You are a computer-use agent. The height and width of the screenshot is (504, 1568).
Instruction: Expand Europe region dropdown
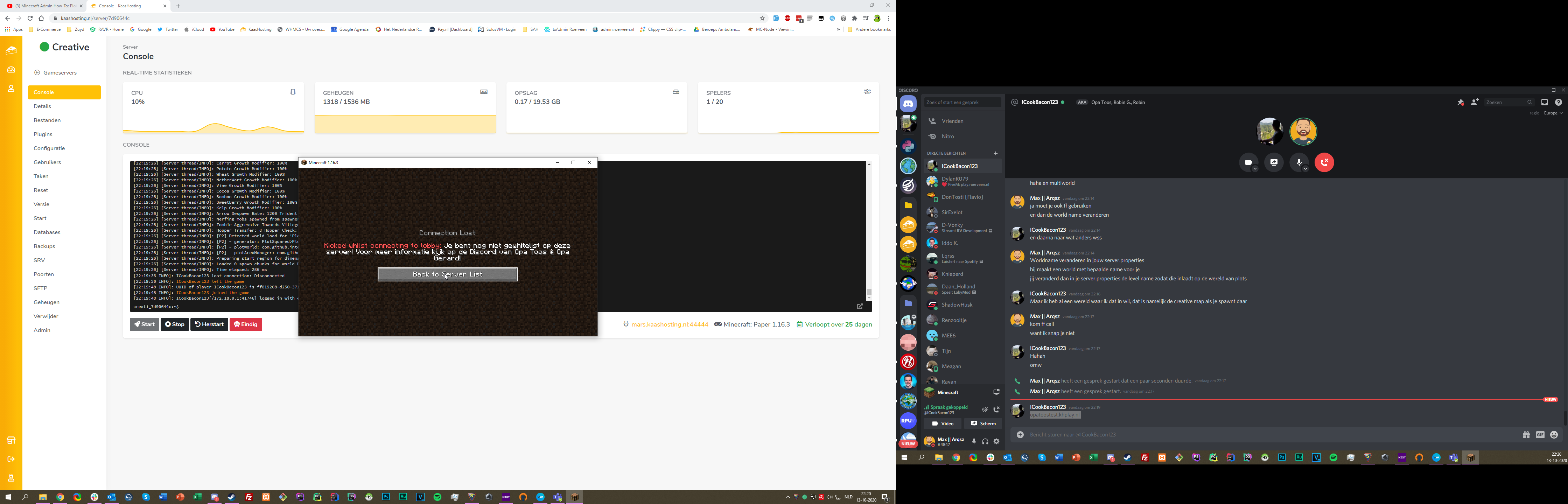coord(1553,113)
